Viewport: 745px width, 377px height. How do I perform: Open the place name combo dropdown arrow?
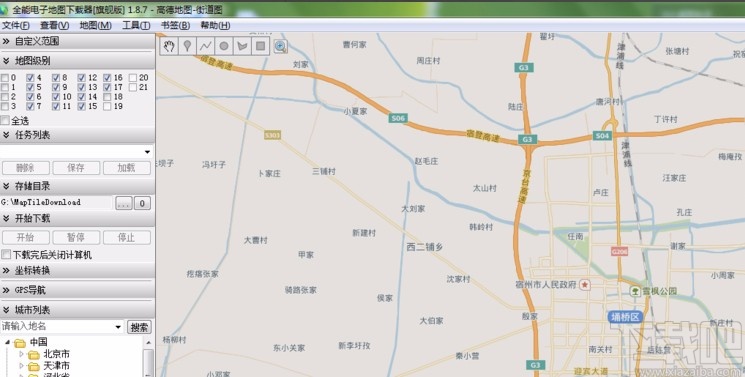pyautogui.click(x=118, y=327)
